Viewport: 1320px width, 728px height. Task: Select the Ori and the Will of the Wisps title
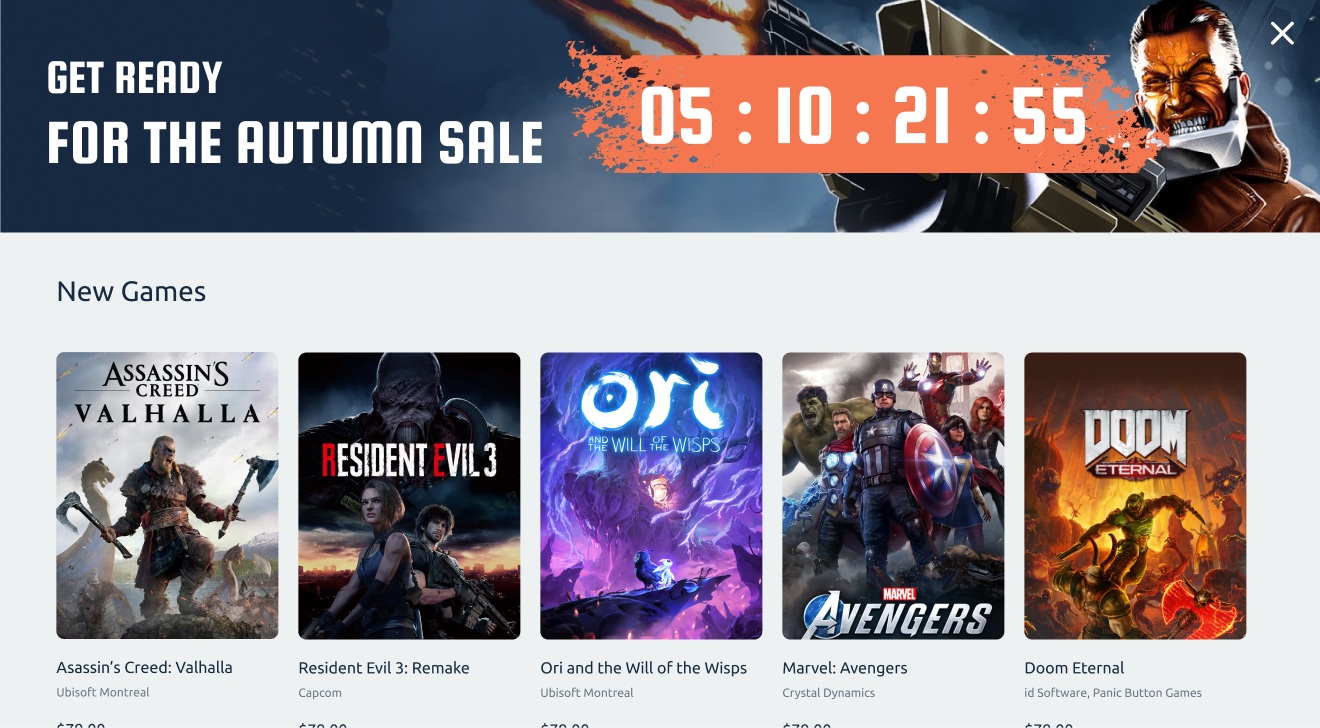point(644,668)
